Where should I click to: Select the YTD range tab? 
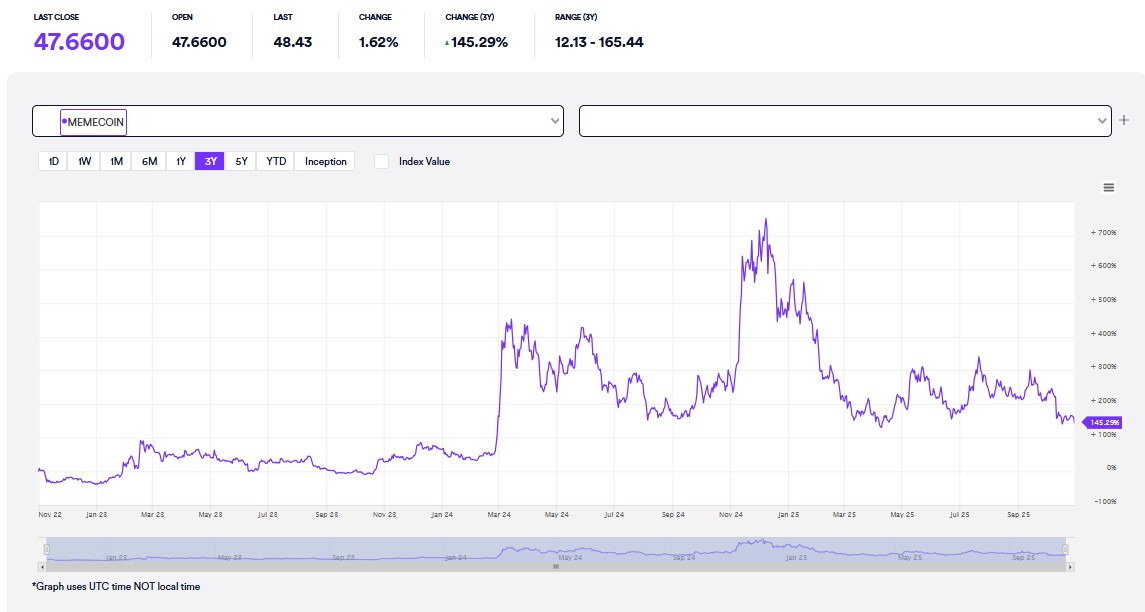tap(276, 161)
